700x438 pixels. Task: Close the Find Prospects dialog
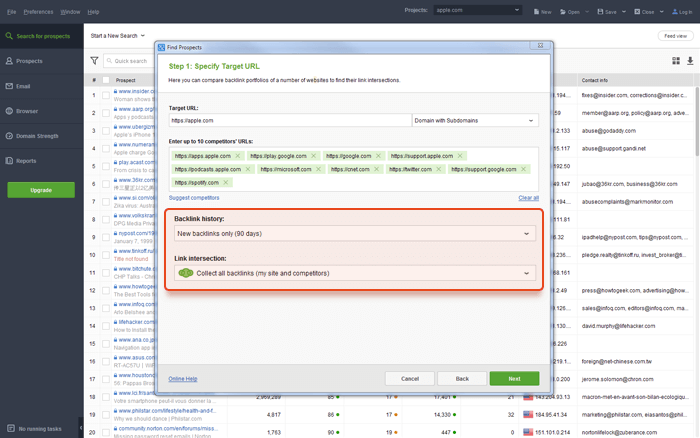pyautogui.click(x=540, y=46)
